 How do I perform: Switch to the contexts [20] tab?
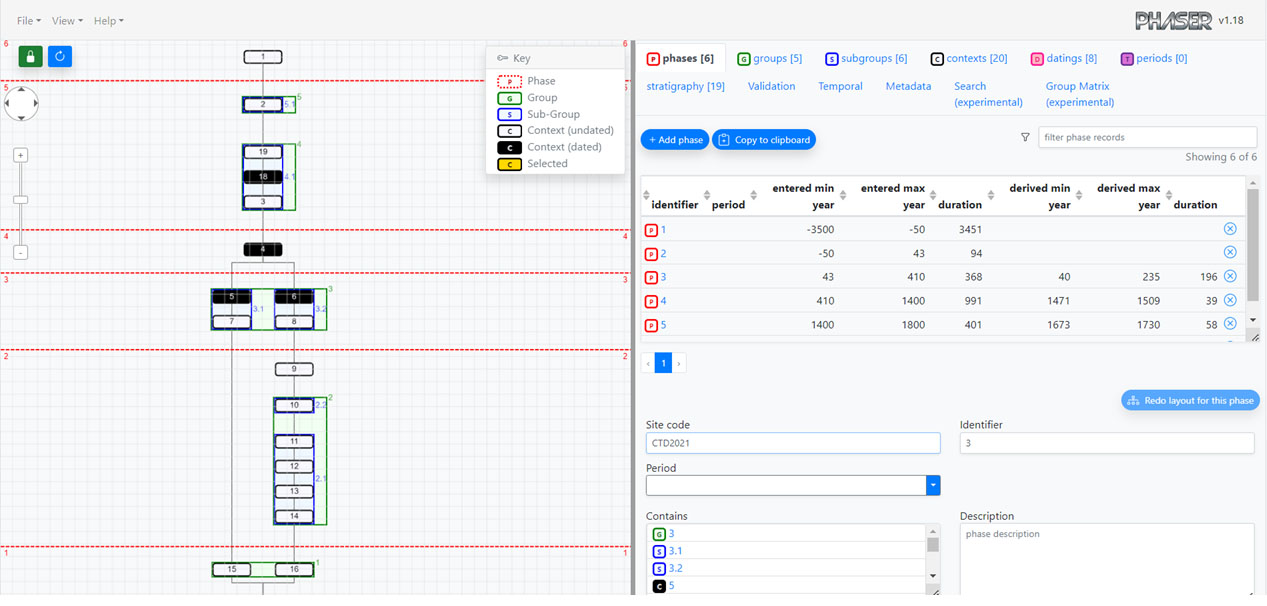pyautogui.click(x=968, y=59)
